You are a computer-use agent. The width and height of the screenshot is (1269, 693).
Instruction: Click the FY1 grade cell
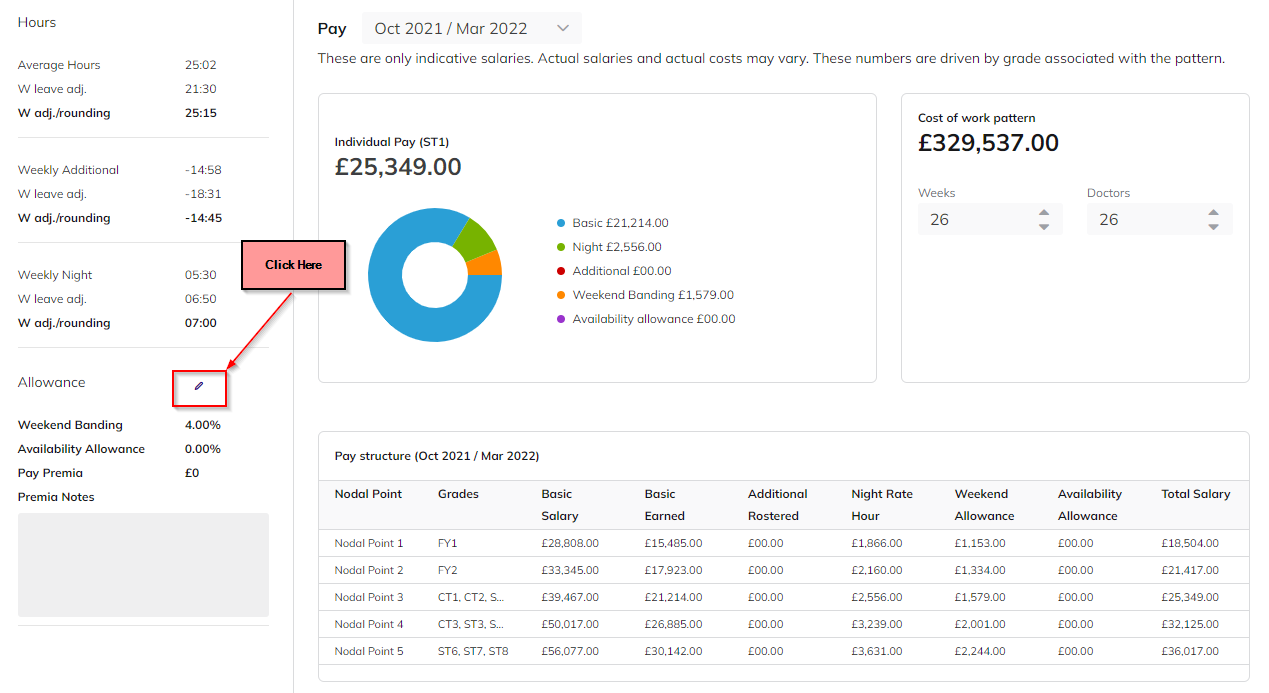tap(447, 543)
